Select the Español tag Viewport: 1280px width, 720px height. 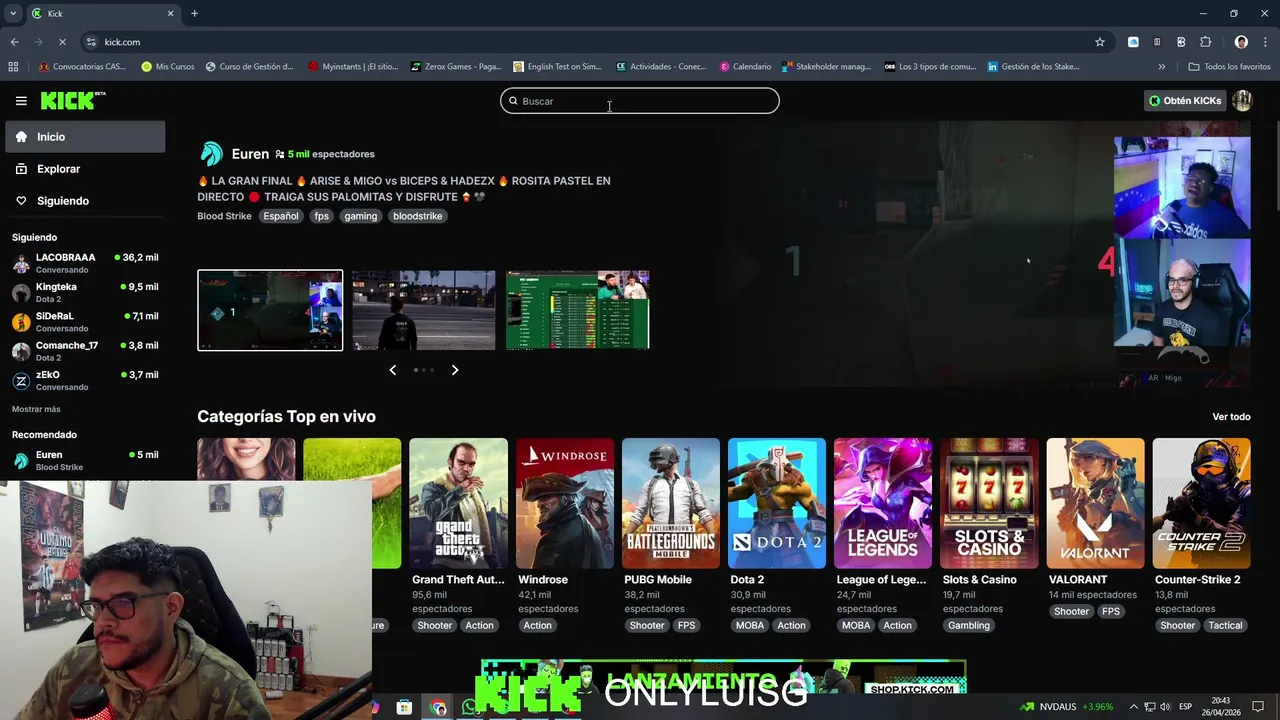tap(281, 216)
